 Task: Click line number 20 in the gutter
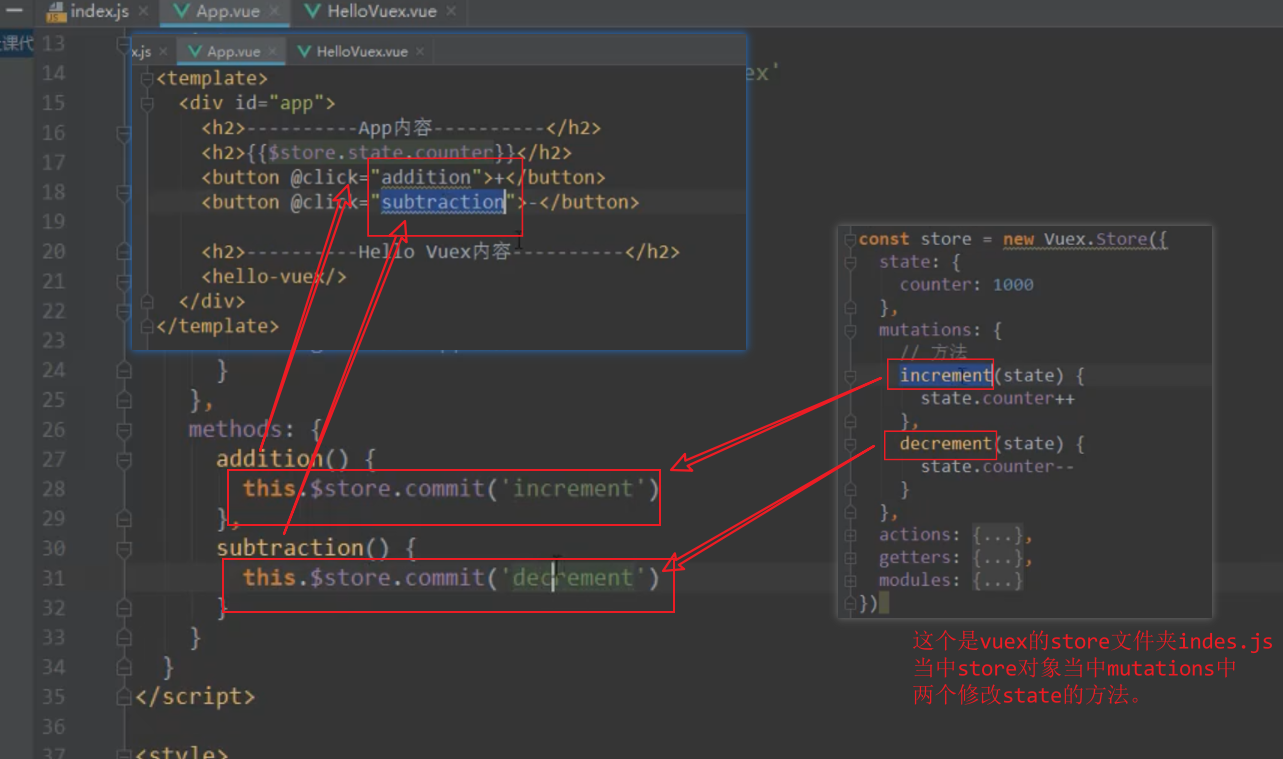point(53,251)
